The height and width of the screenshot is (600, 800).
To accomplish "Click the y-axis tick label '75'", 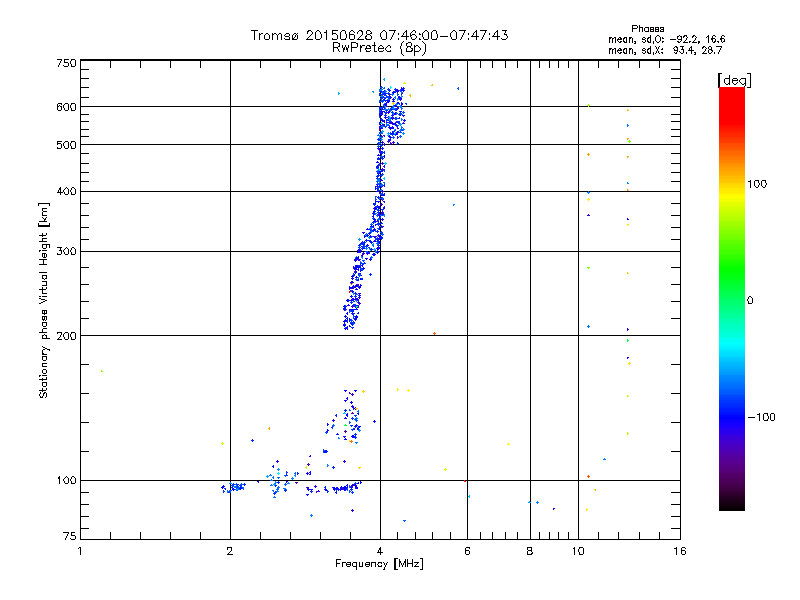I will coord(70,536).
